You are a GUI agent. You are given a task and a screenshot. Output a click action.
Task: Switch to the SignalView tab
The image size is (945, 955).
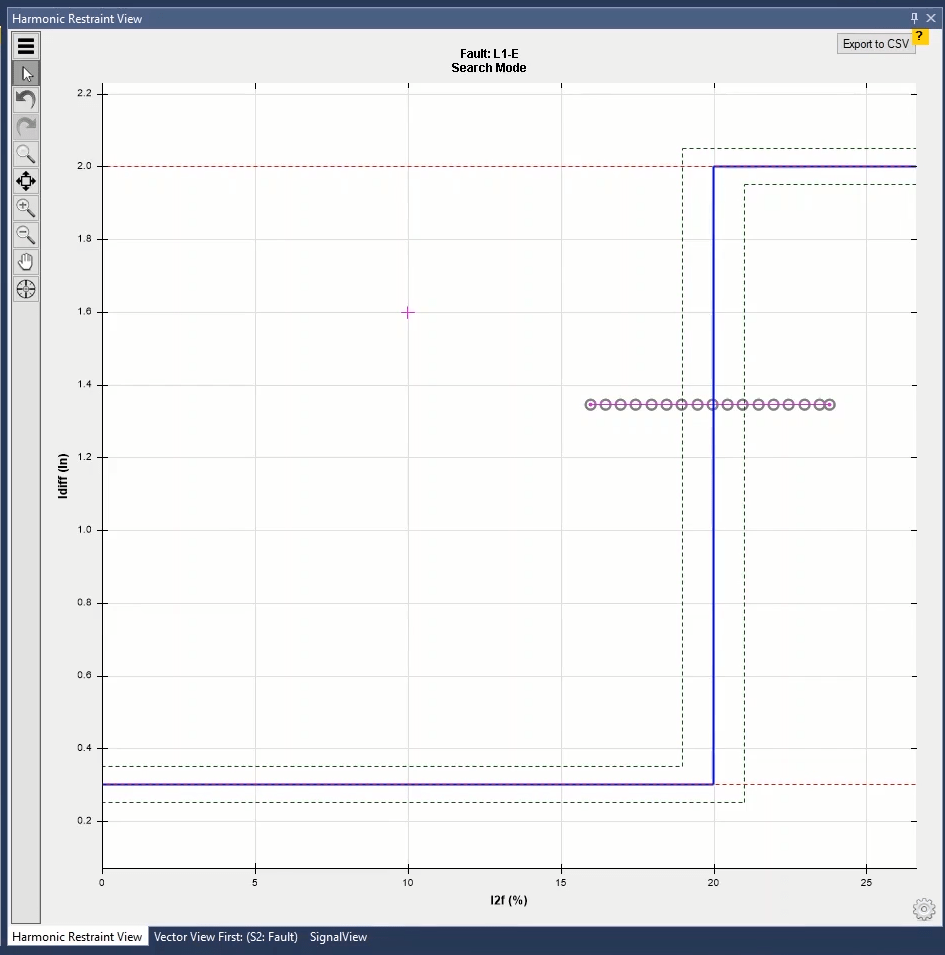click(x=338, y=937)
